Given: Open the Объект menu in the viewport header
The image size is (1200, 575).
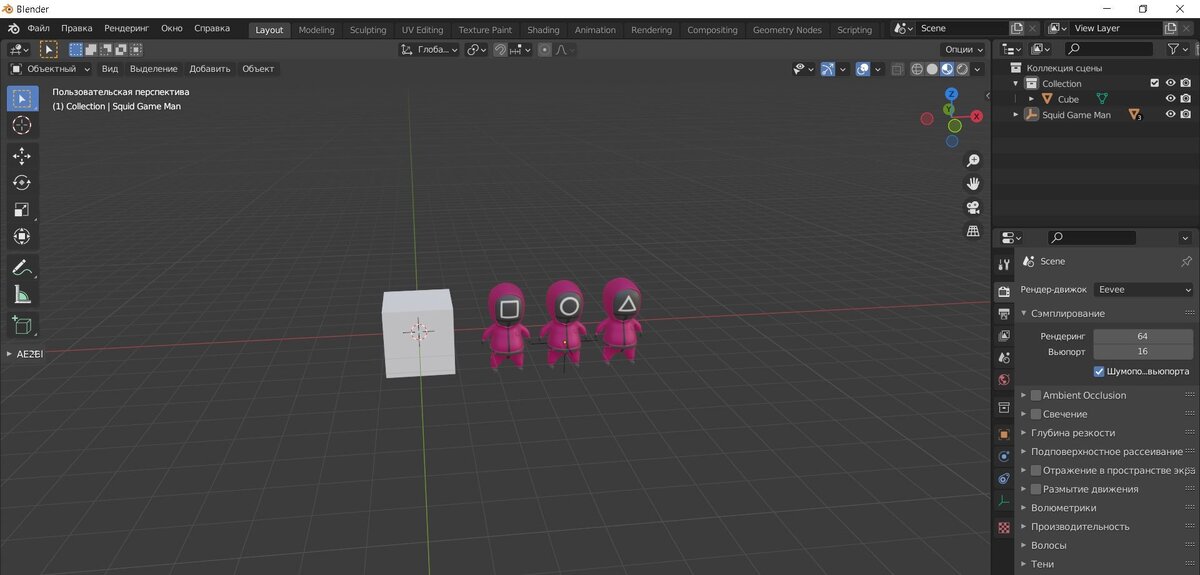Looking at the screenshot, I should (258, 69).
